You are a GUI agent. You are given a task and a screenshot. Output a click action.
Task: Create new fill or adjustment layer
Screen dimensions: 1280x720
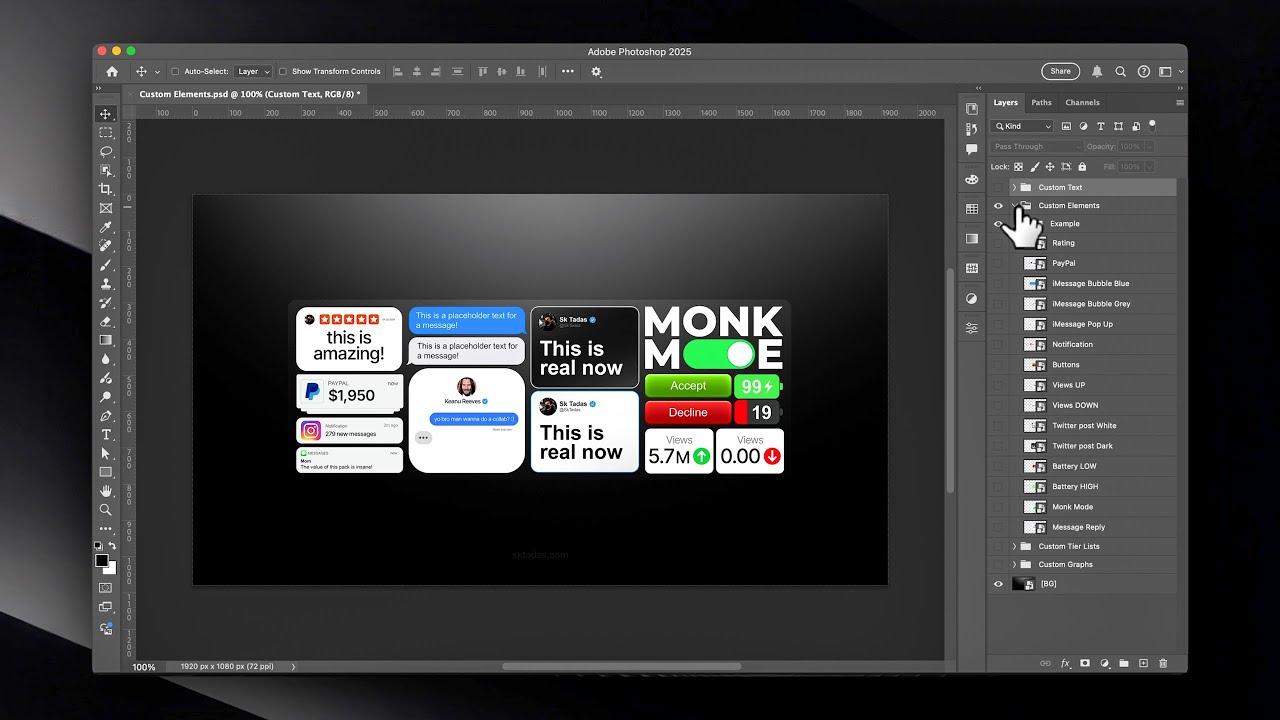coord(1104,663)
